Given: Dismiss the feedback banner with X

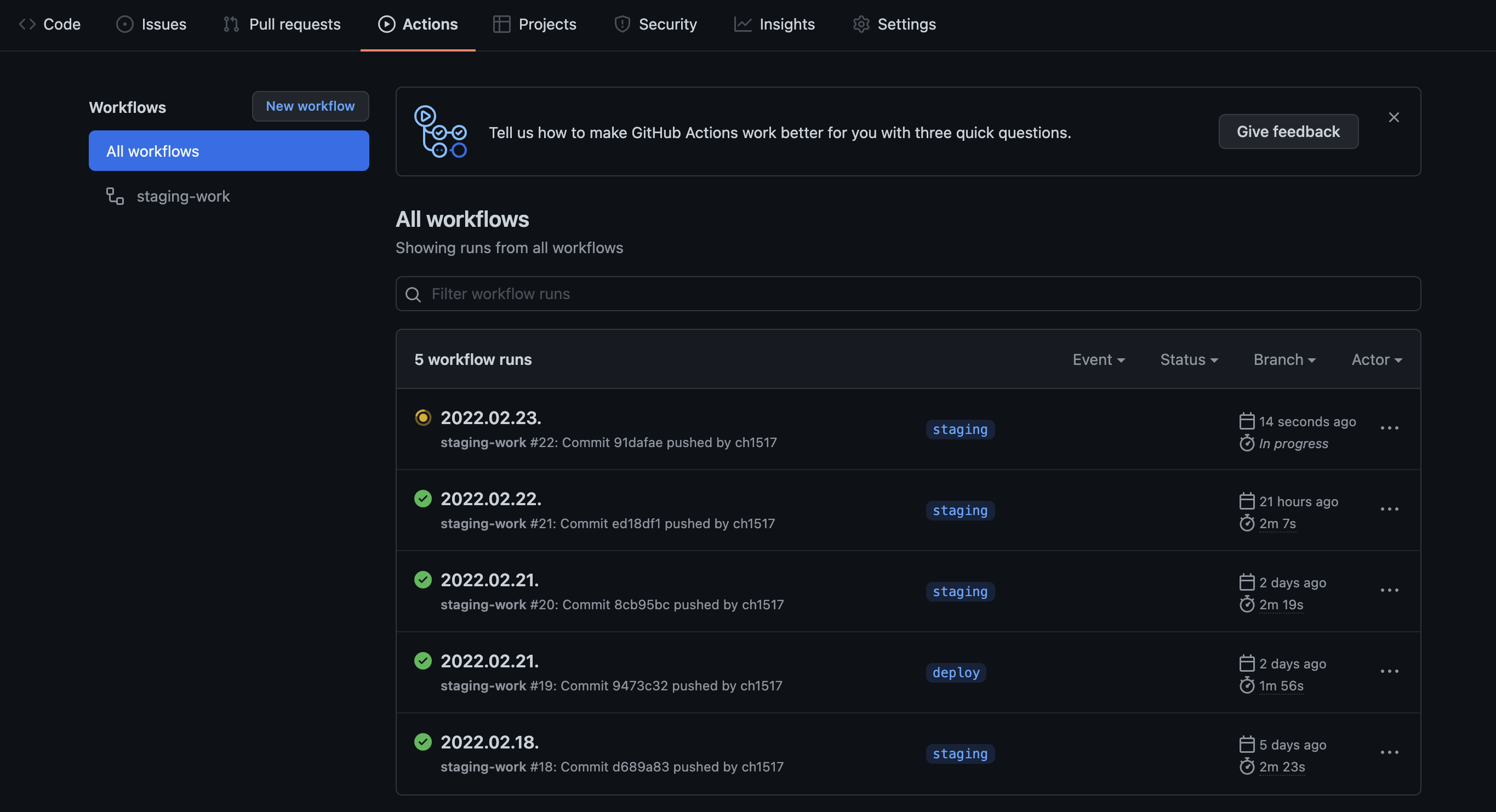Looking at the screenshot, I should point(1394,118).
